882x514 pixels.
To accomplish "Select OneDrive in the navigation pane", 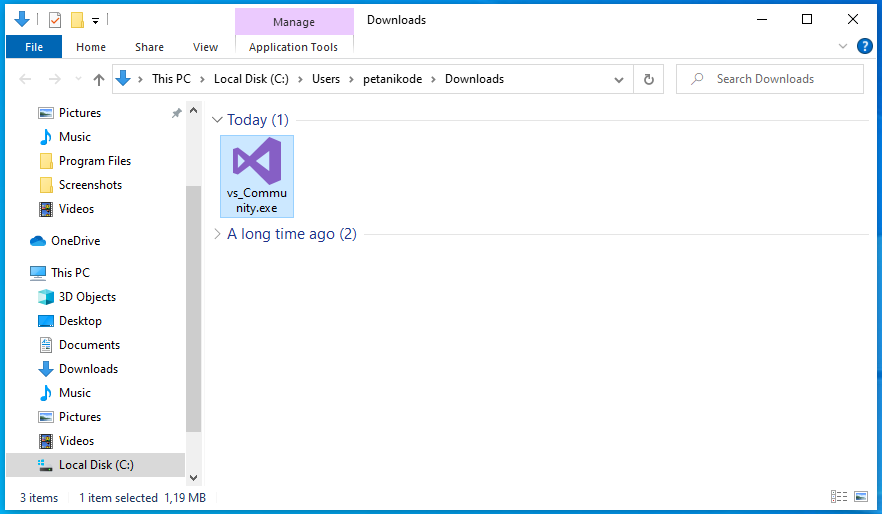I will pos(75,241).
